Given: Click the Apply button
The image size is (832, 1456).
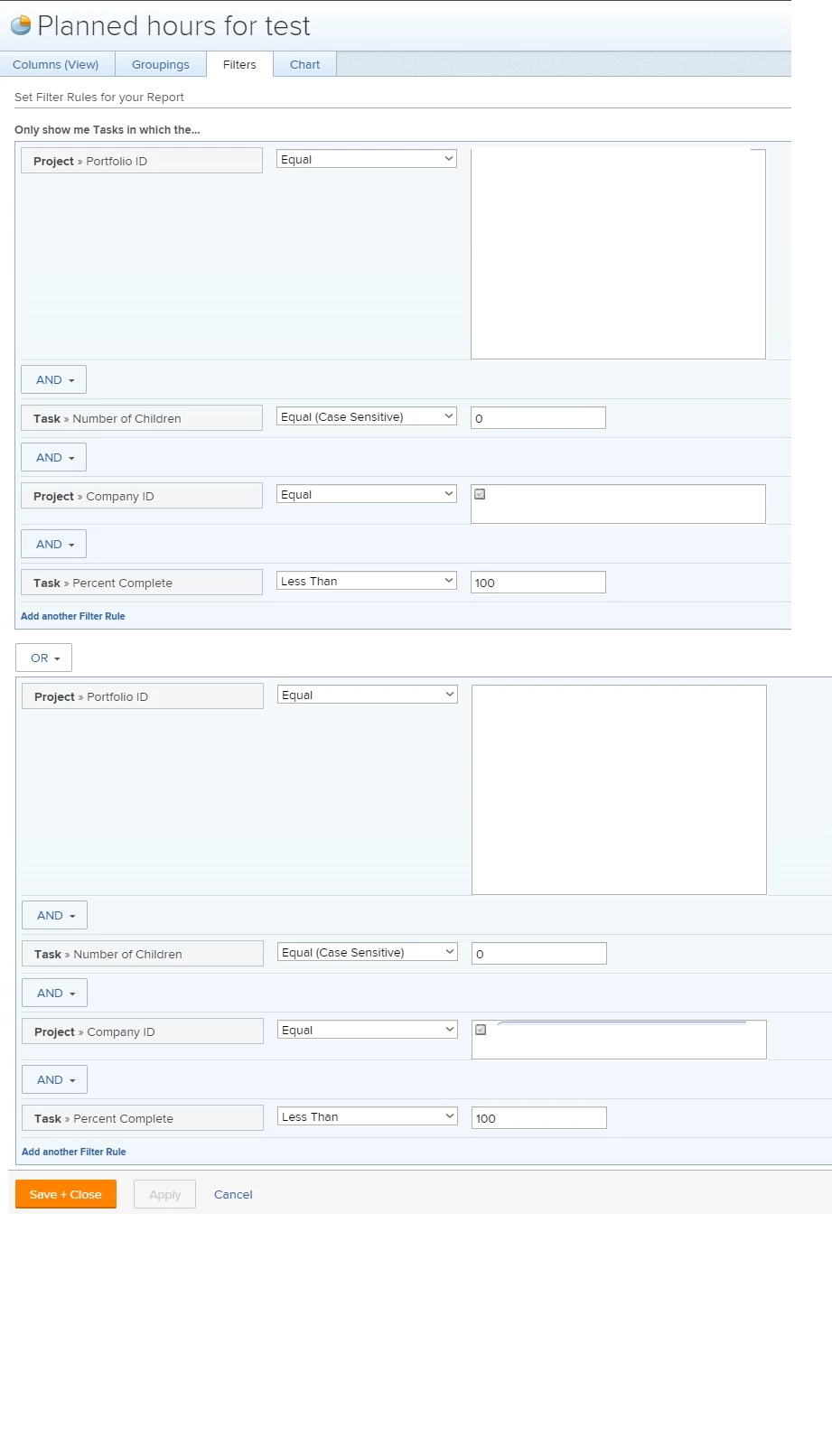Looking at the screenshot, I should click(165, 1194).
